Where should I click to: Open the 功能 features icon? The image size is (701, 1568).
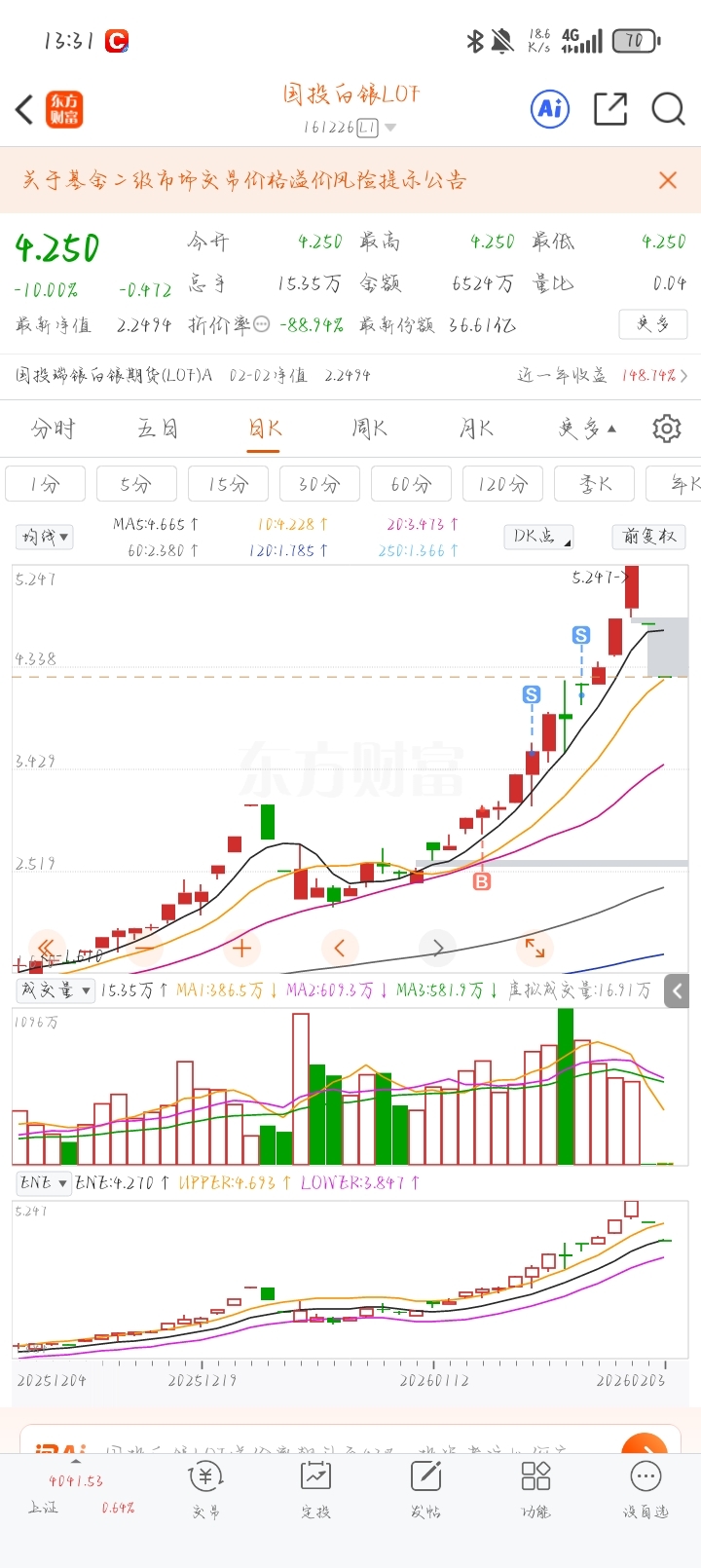pyautogui.click(x=535, y=1490)
